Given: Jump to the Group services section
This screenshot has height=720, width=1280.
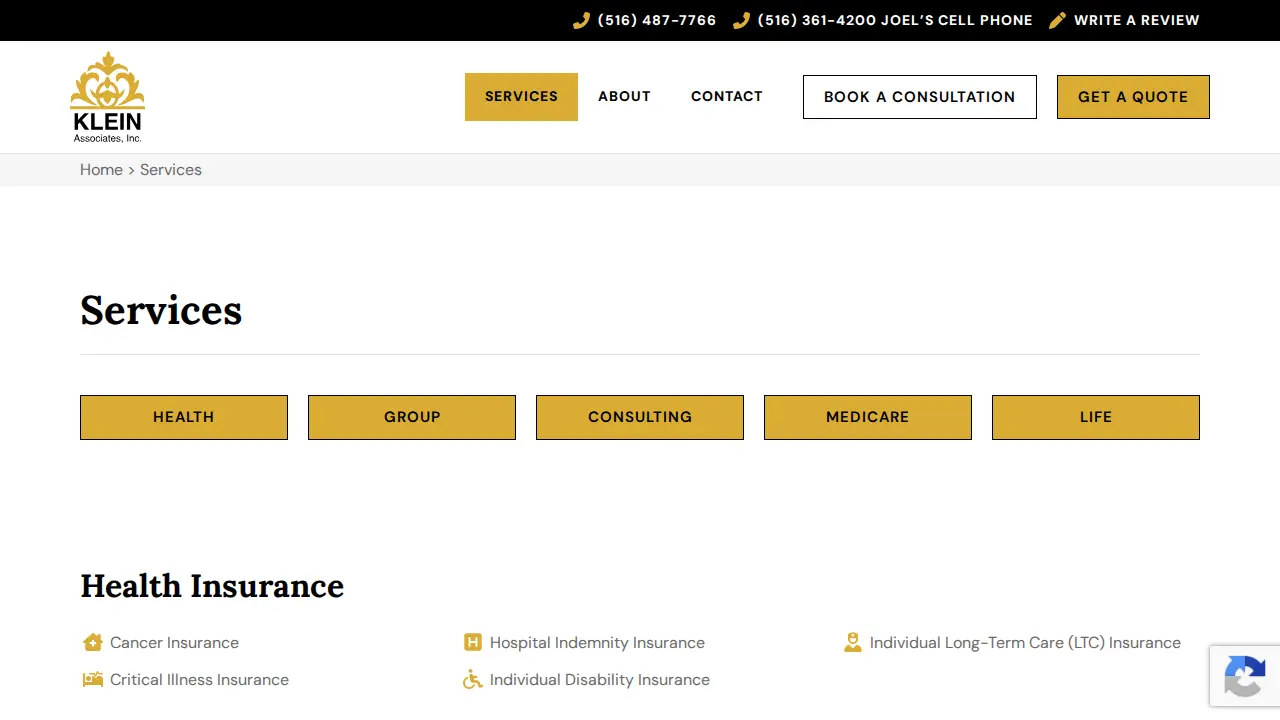Looking at the screenshot, I should click(x=412, y=417).
